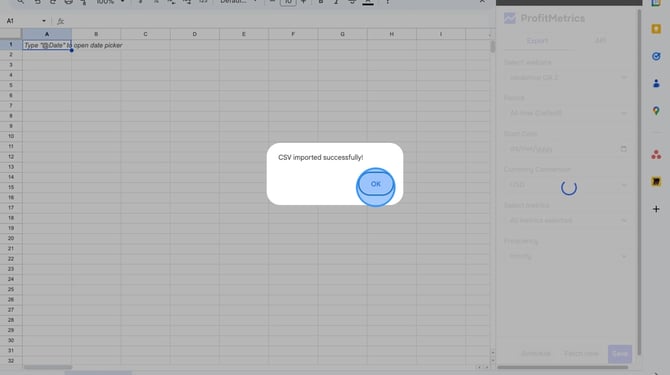Select row 30 header

click(11, 340)
